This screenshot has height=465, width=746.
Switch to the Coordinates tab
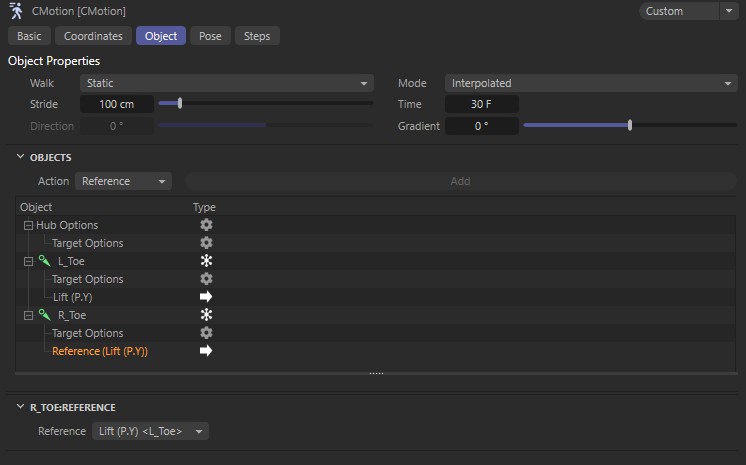(x=93, y=36)
